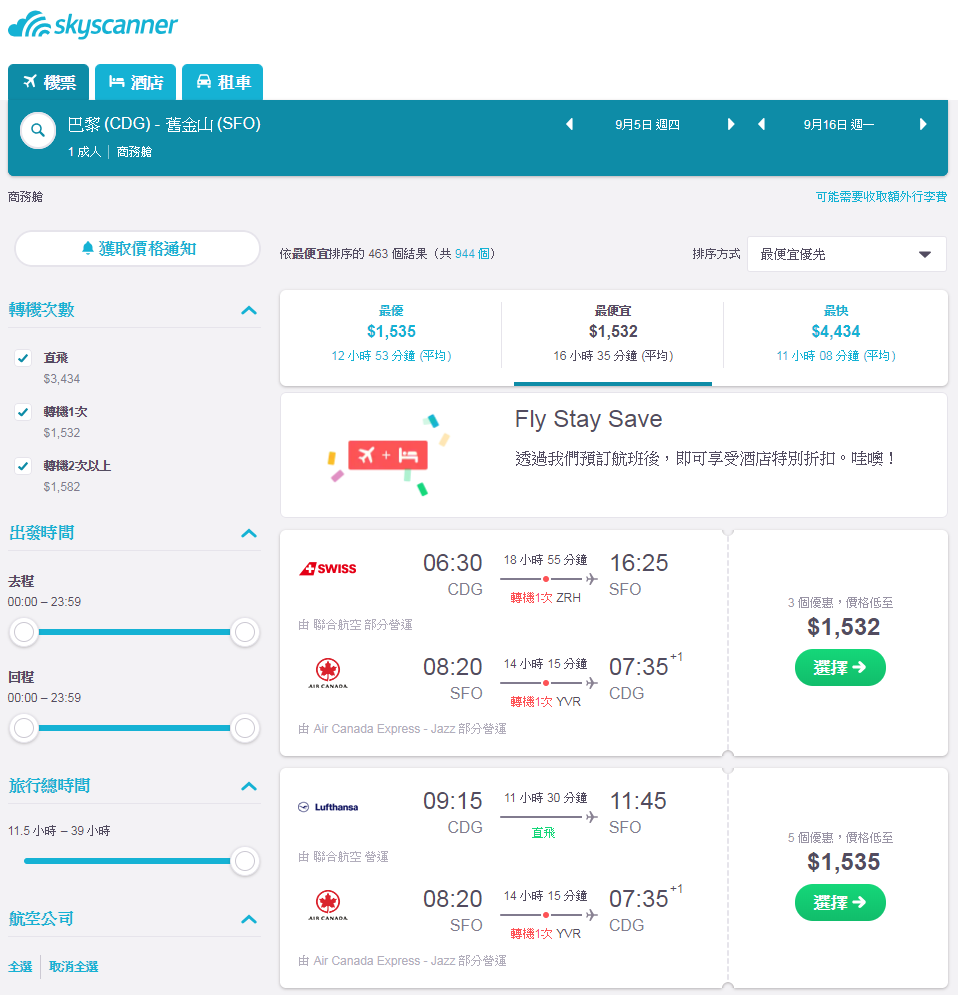Click 全選 under 航空公司
Screen dimensions: 958x995
point(20,966)
